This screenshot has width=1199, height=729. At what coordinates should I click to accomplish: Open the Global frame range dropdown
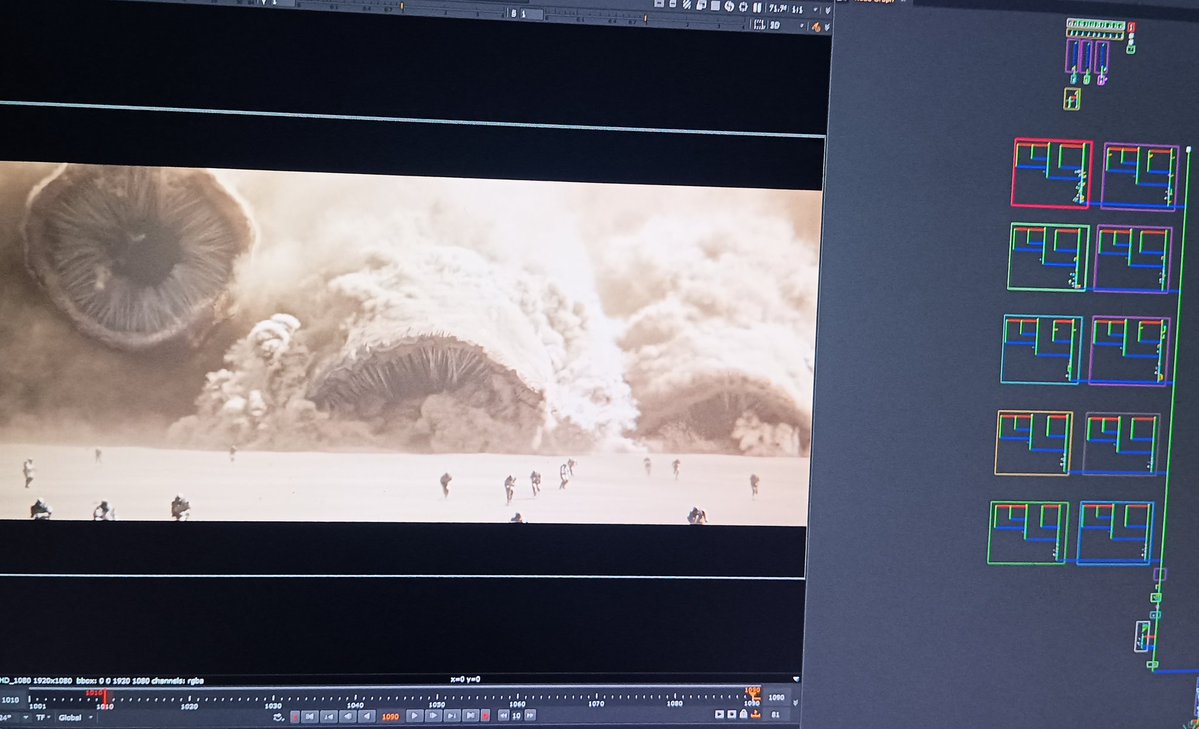pos(90,717)
